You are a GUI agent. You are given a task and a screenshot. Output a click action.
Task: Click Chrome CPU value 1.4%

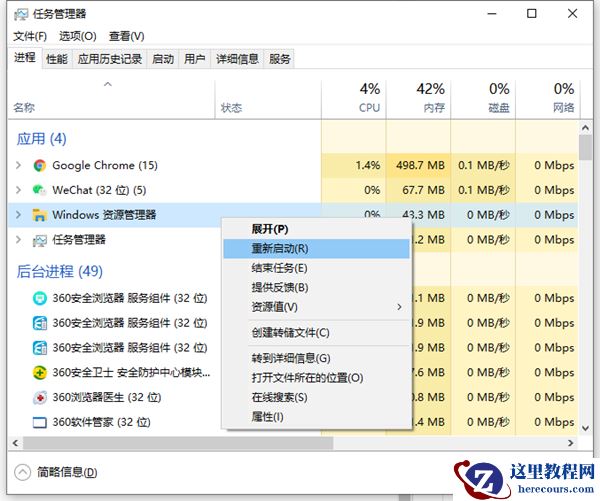[368, 165]
